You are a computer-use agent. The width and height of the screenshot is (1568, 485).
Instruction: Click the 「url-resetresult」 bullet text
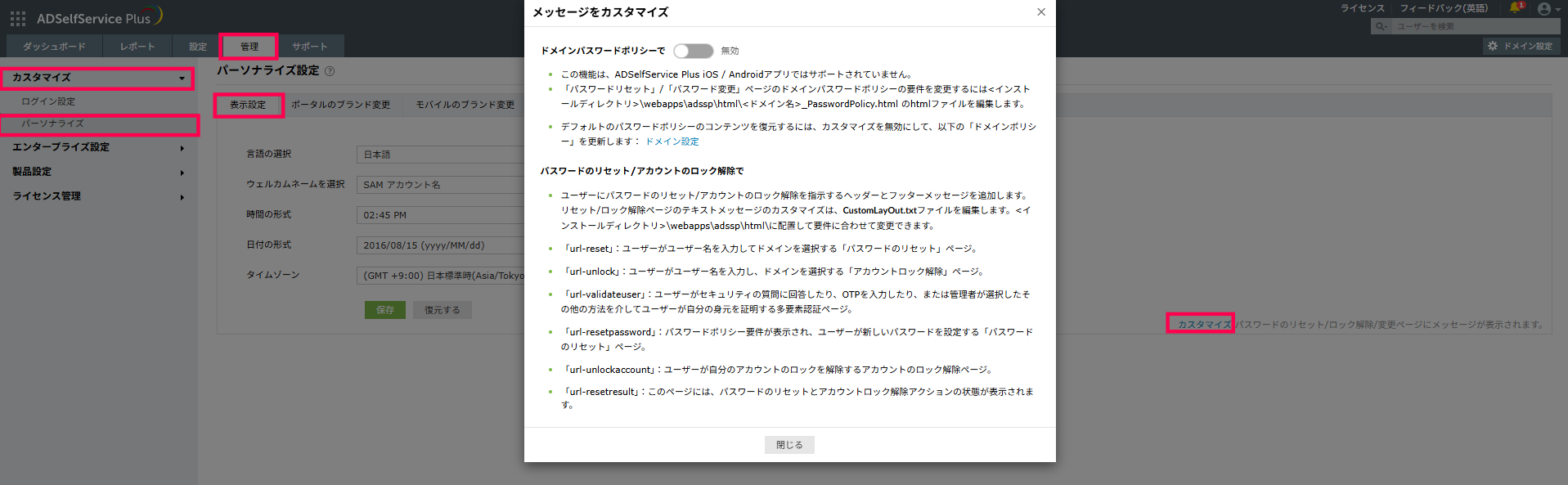point(797,398)
